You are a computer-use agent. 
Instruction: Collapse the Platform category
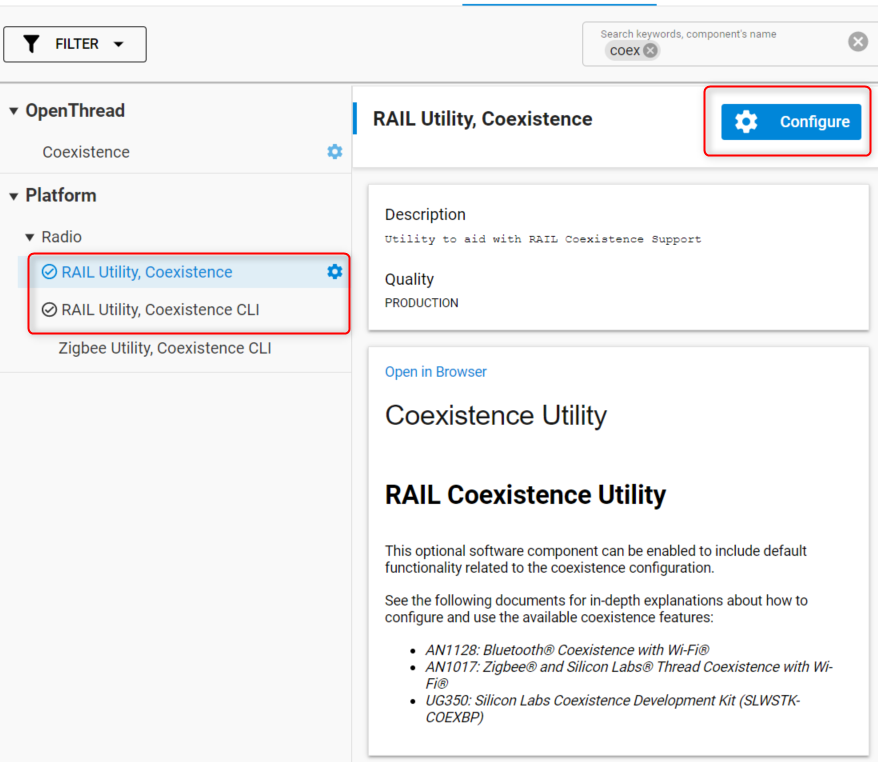click(14, 196)
